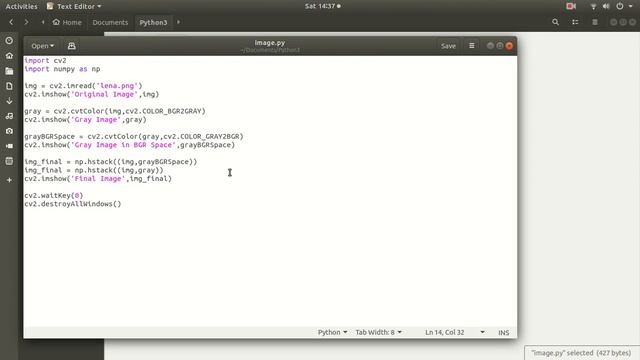640x360 pixels.
Task: Select the Python3 path segment in Files
Action: pos(153,22)
